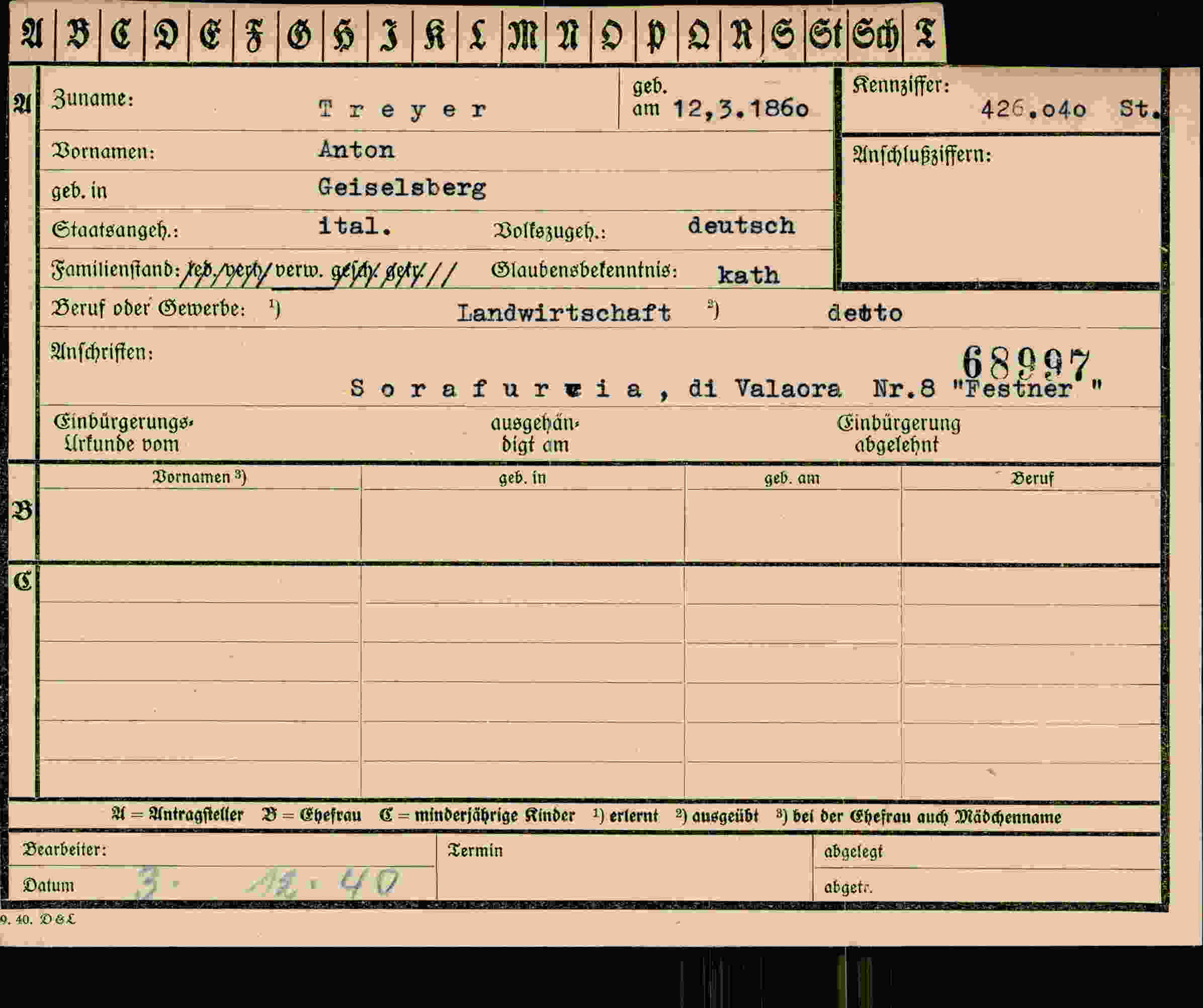
Task: Click the Termin label
Action: pyautogui.click(x=475, y=851)
